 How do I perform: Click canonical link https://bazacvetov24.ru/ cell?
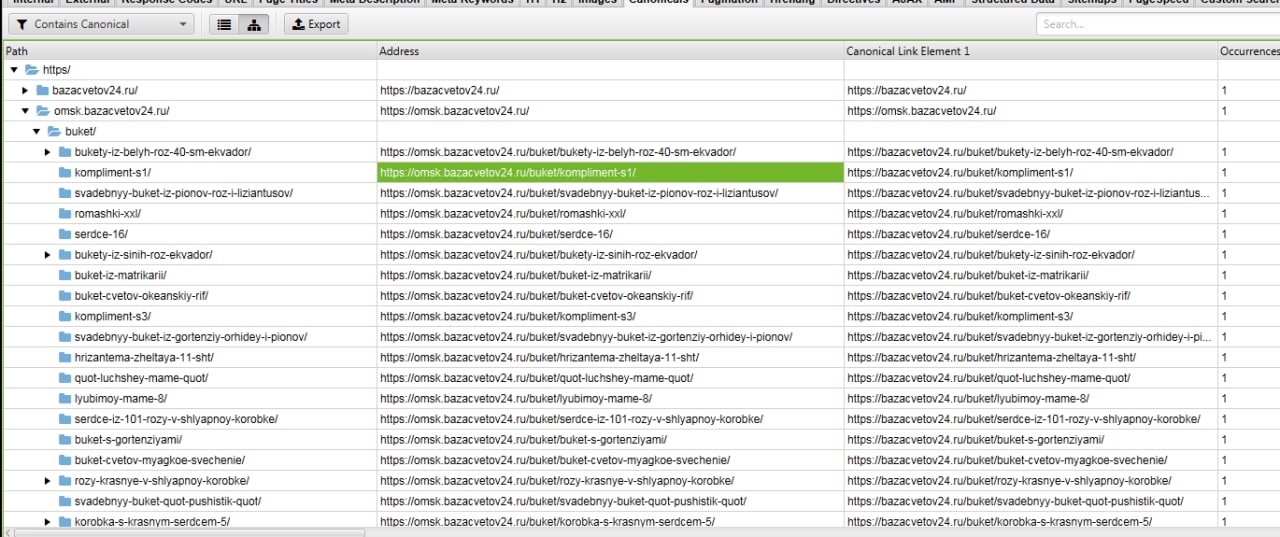pos(906,90)
